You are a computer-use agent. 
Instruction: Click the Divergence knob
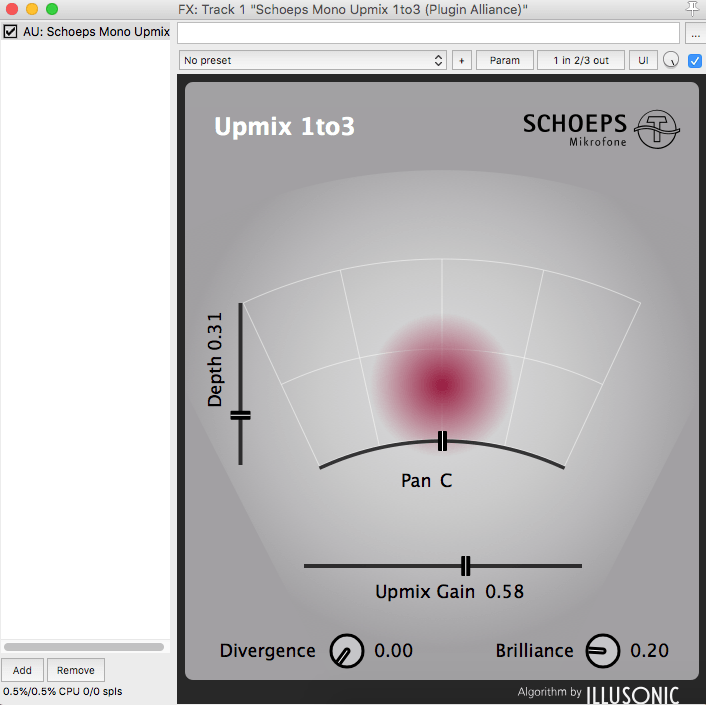346,651
